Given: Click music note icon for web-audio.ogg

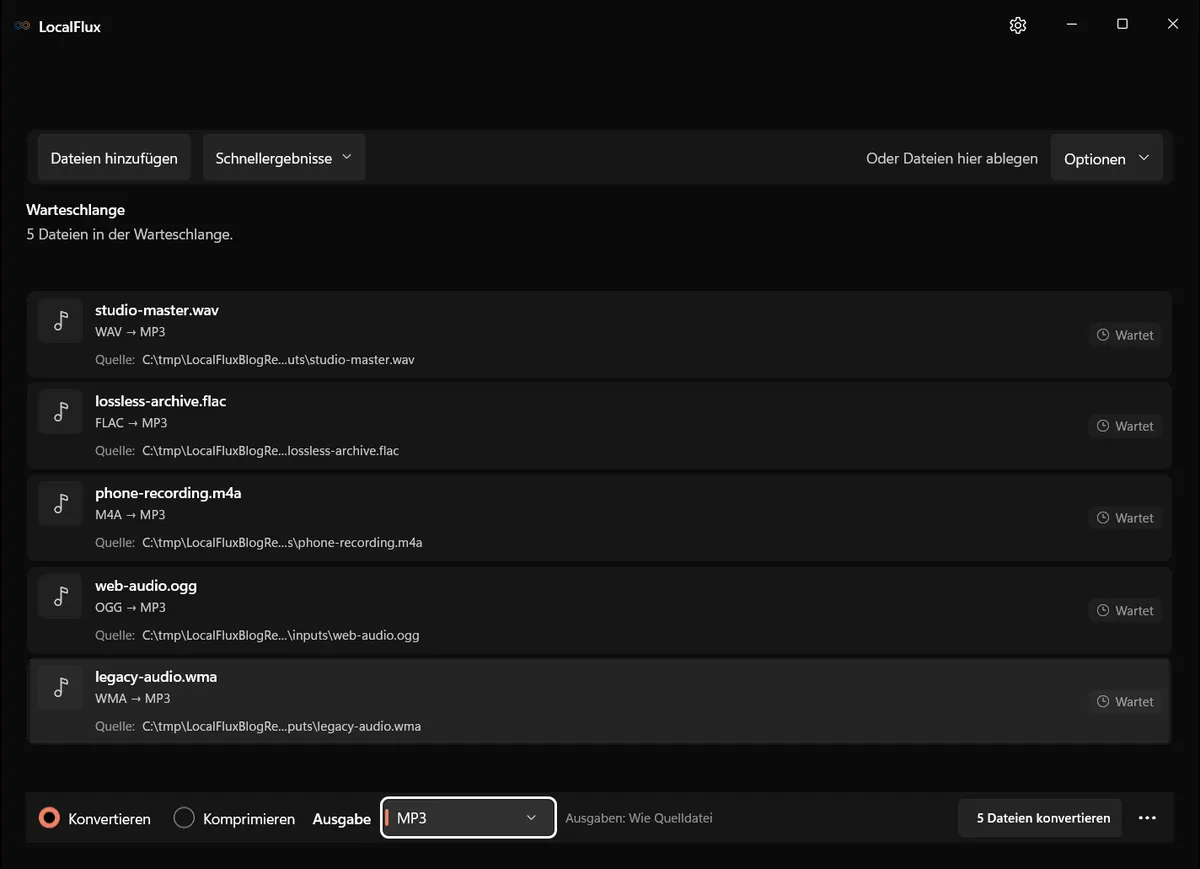Looking at the screenshot, I should pyautogui.click(x=60, y=596).
